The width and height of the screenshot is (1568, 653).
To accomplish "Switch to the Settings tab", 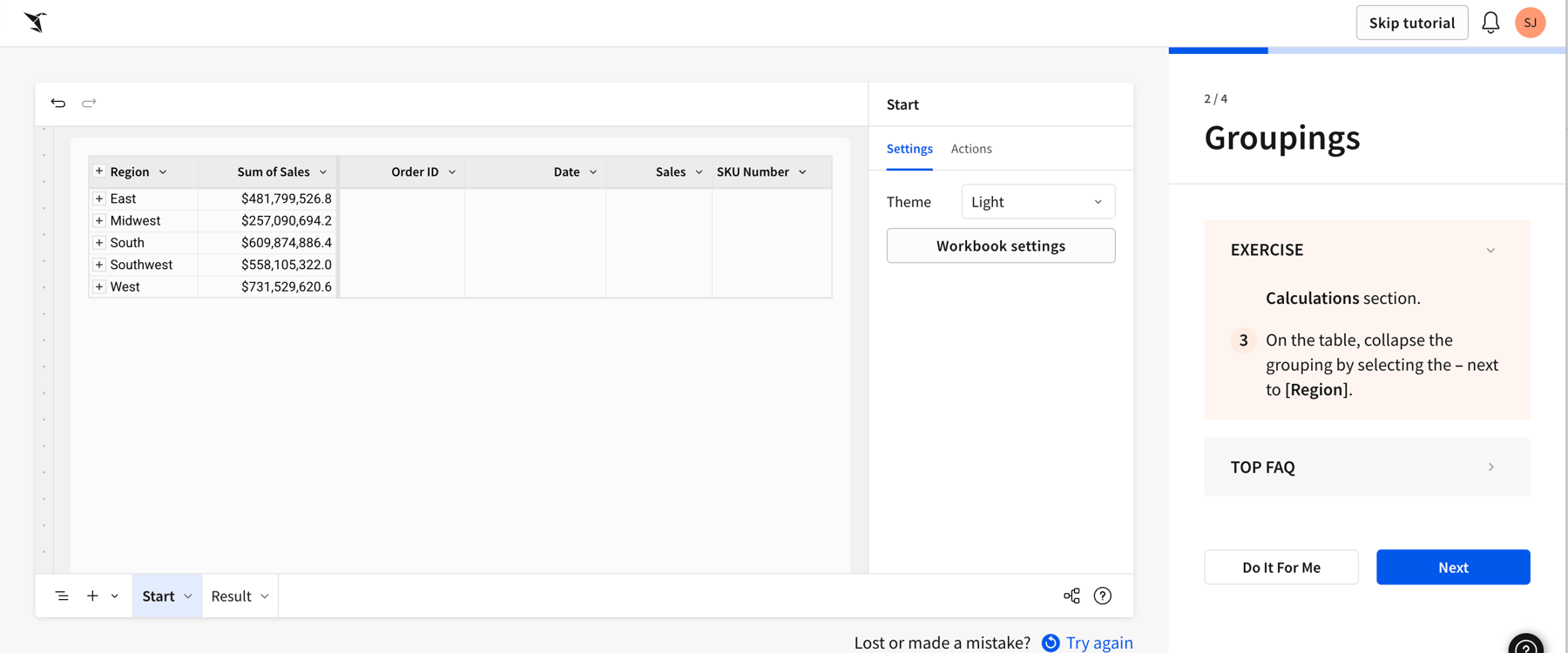I will click(x=909, y=149).
